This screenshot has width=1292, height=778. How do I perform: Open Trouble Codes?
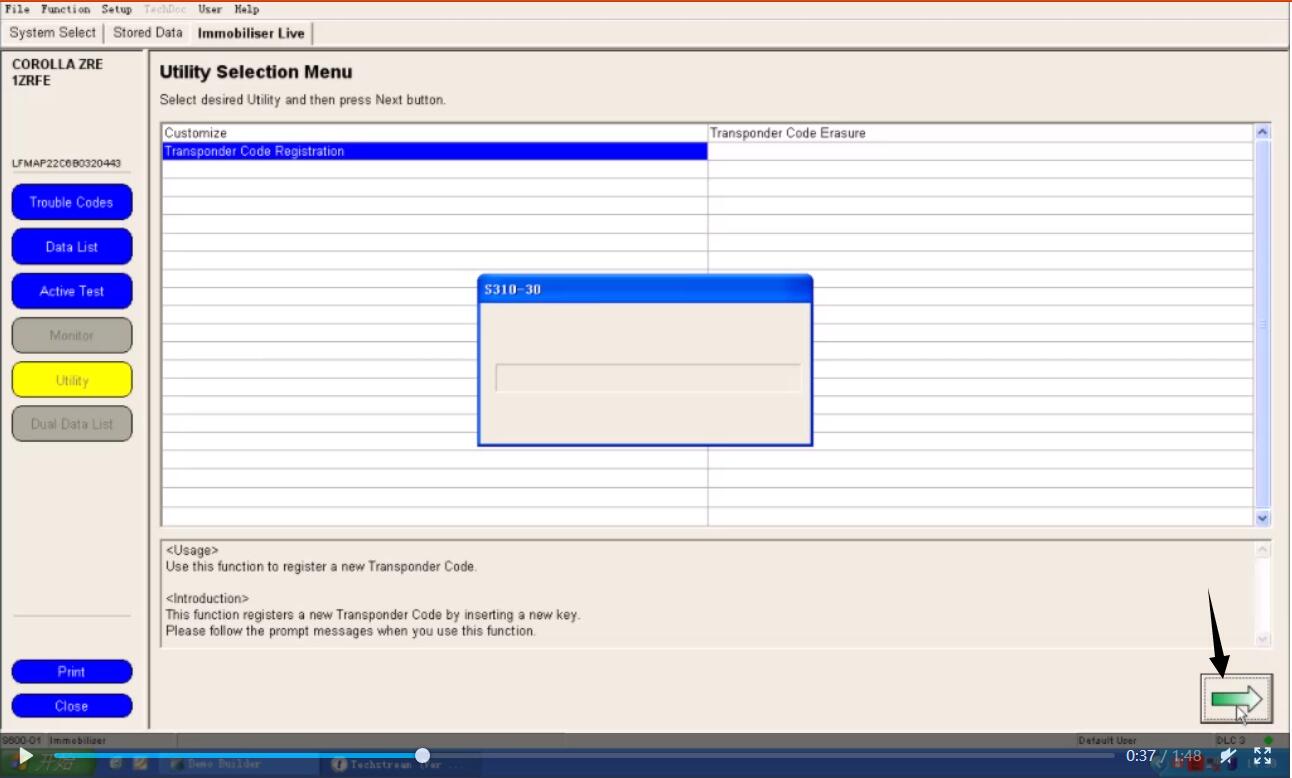(72, 202)
